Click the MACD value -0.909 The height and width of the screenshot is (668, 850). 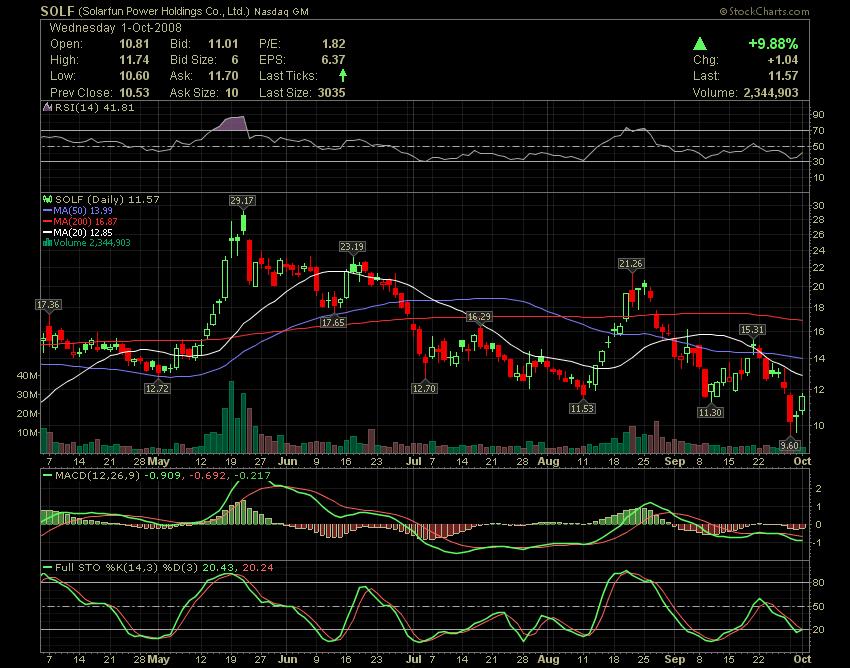click(162, 475)
